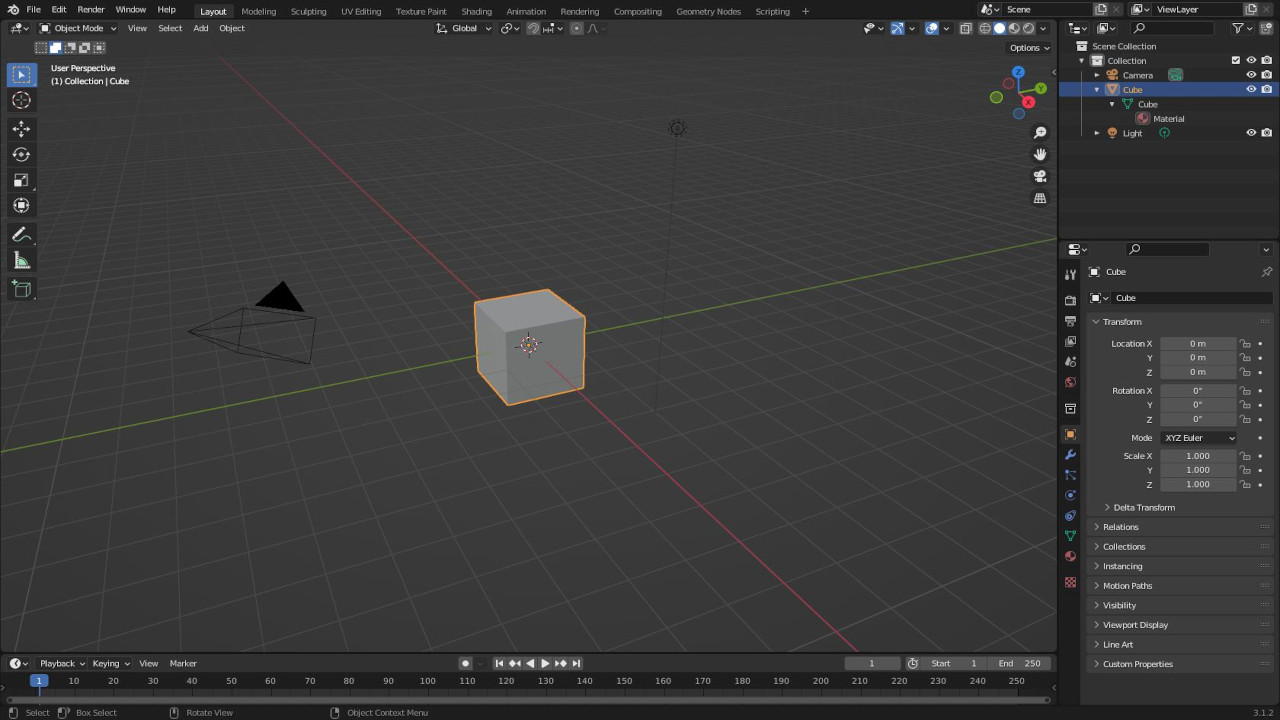Image resolution: width=1280 pixels, height=720 pixels.
Task: Click the camera view icon in viewport gizmos
Action: [1040, 176]
